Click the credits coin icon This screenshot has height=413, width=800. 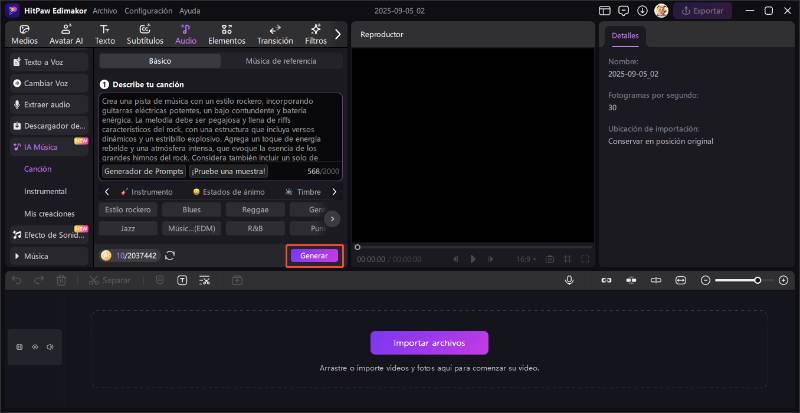(106, 256)
